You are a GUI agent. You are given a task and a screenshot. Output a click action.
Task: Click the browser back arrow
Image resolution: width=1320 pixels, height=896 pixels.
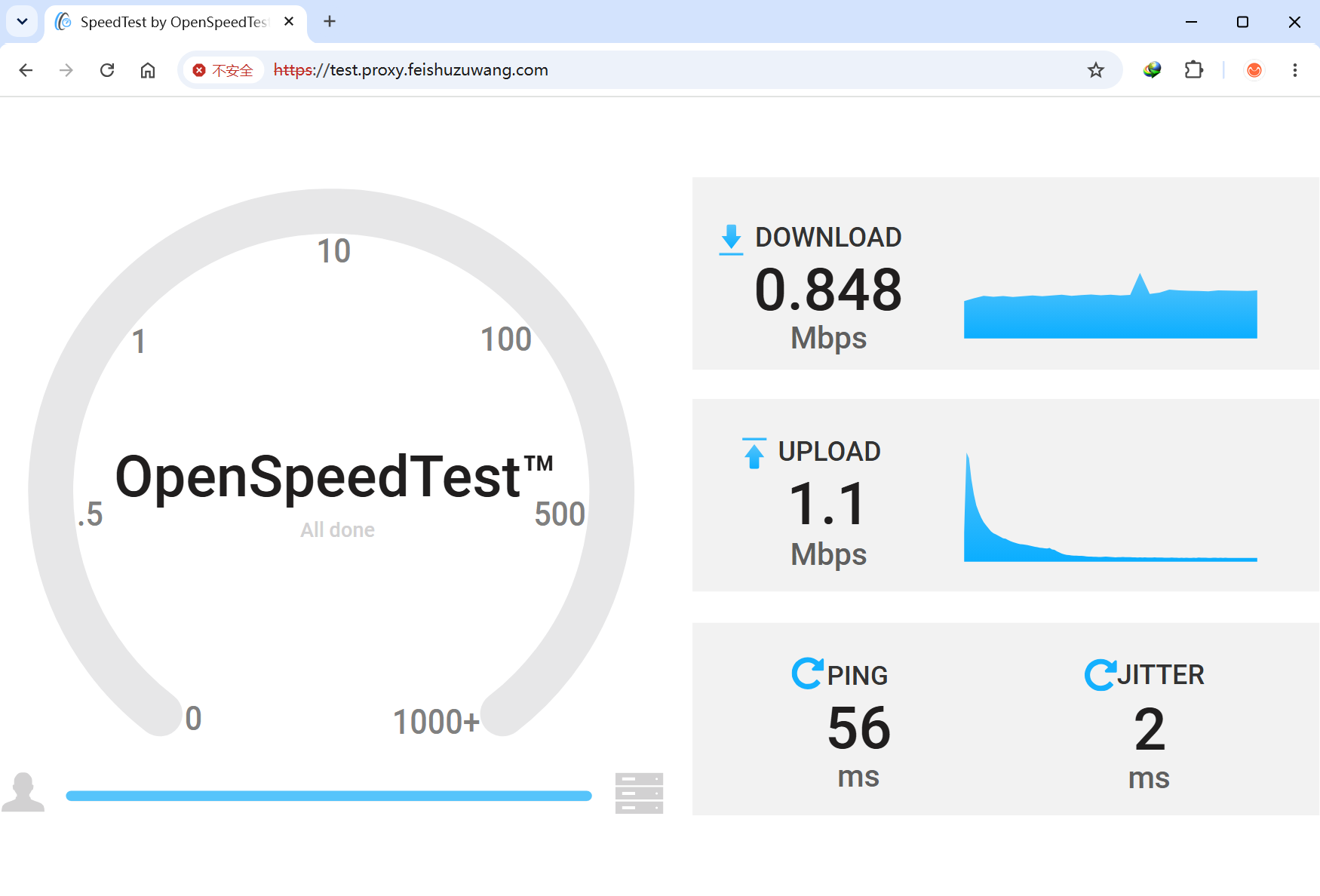coord(26,70)
